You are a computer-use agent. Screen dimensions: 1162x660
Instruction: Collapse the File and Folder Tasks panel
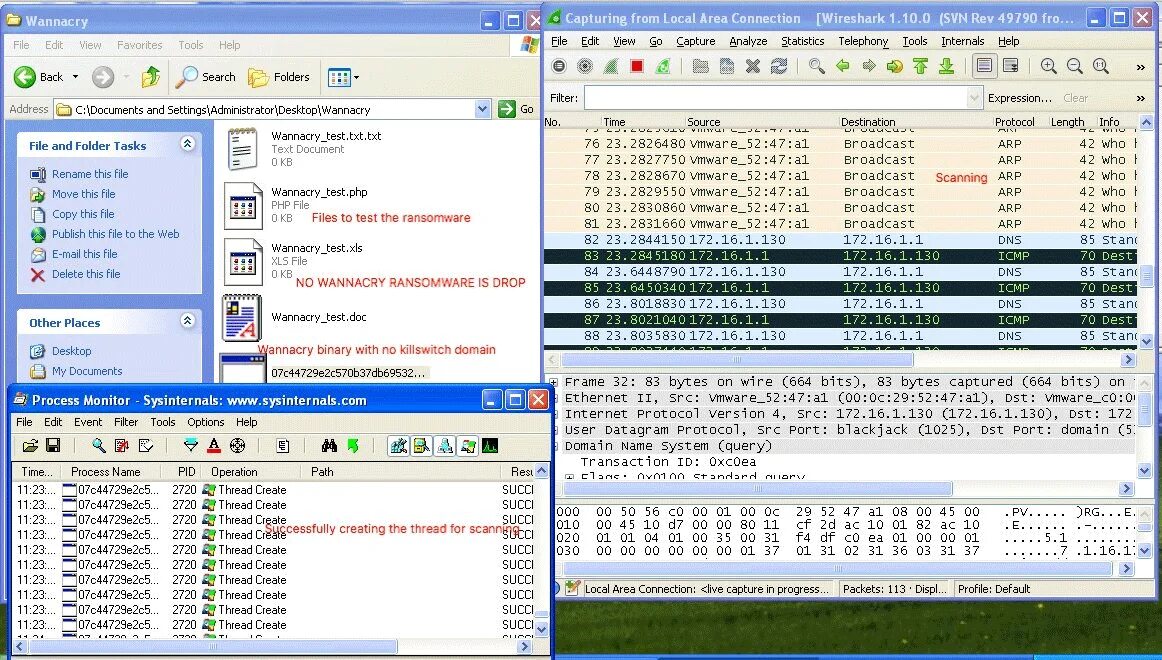[x=187, y=144]
